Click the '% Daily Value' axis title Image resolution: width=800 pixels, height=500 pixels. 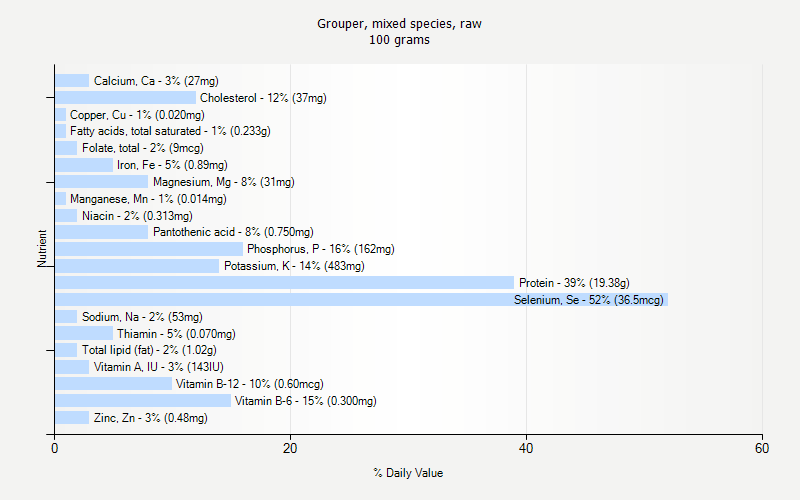pyautogui.click(x=408, y=473)
